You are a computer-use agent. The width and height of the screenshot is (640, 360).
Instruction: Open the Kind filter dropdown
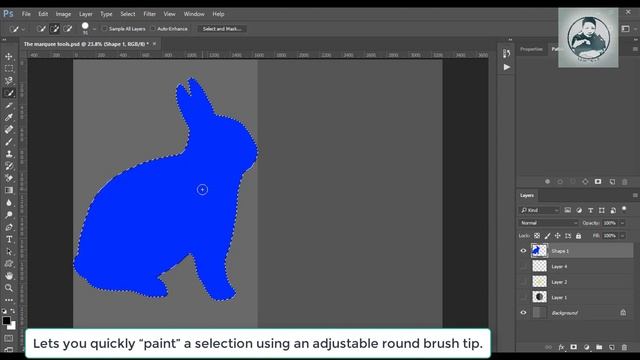(539, 210)
